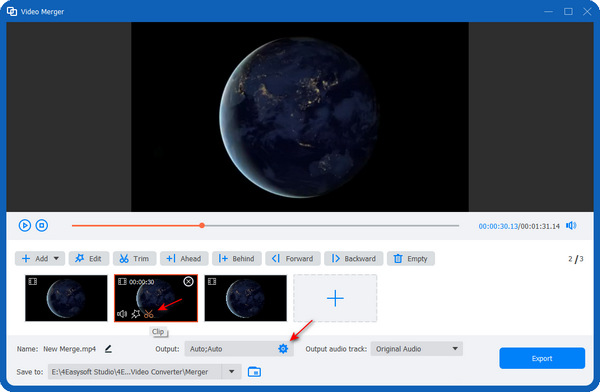Remove the selected clip with X icon
The height and width of the screenshot is (392, 600).
[x=188, y=281]
